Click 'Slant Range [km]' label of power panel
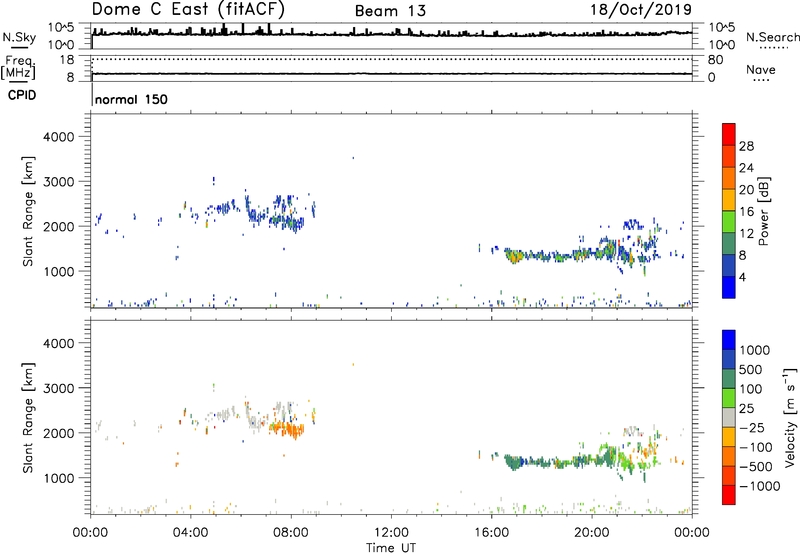 [x=28, y=211]
